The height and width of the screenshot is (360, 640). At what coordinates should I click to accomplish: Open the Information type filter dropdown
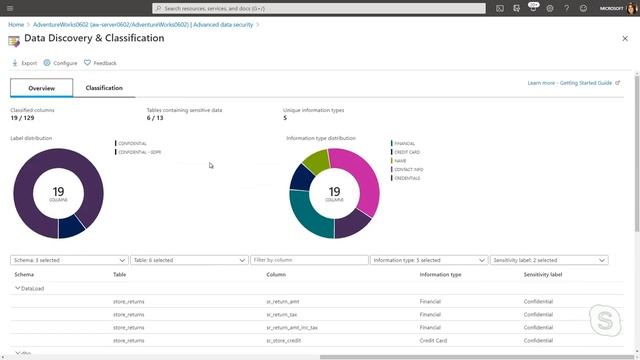tap(429, 260)
